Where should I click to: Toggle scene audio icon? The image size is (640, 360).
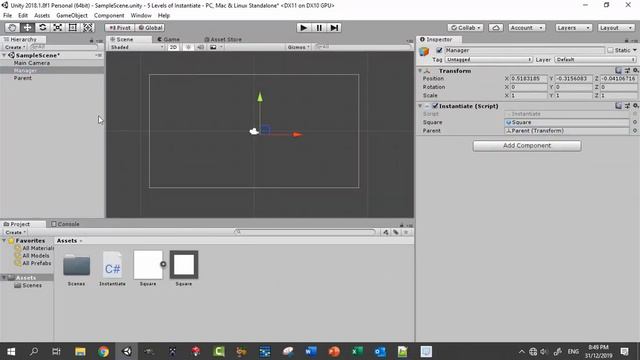(200, 47)
